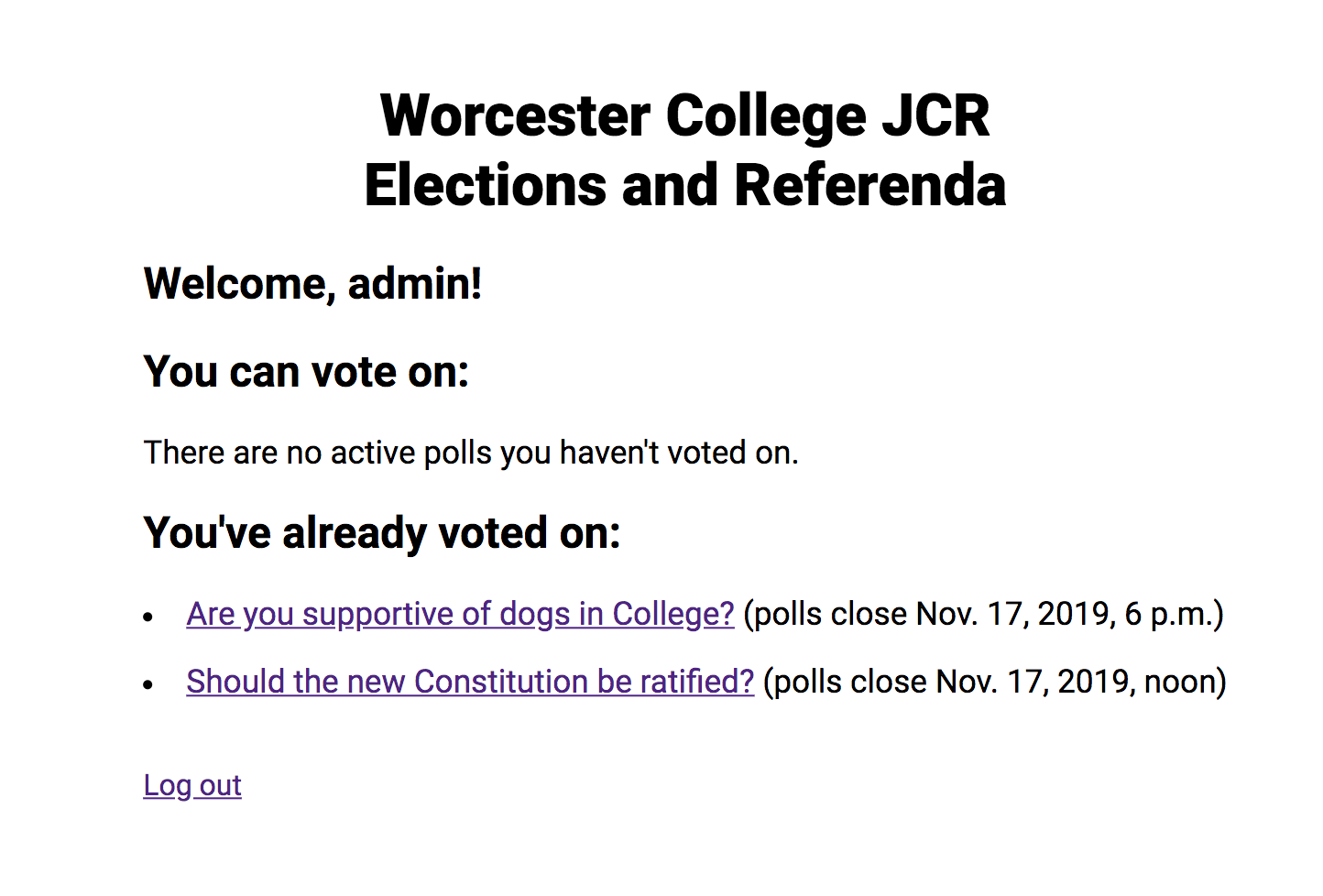1323x896 pixels.
Task: Click the Log out link
Action: pos(192,786)
